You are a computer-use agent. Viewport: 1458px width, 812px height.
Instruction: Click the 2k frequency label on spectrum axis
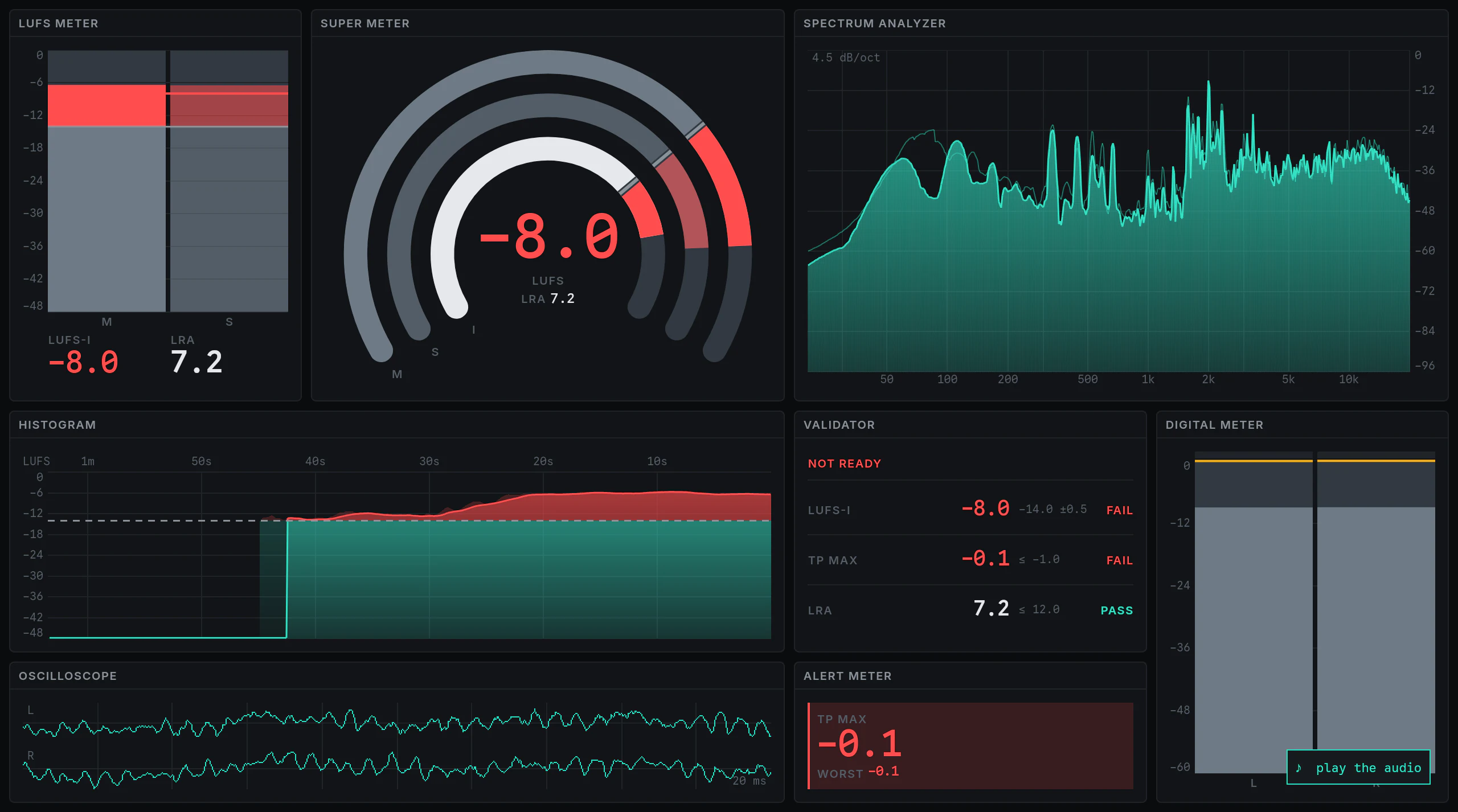point(1209,379)
